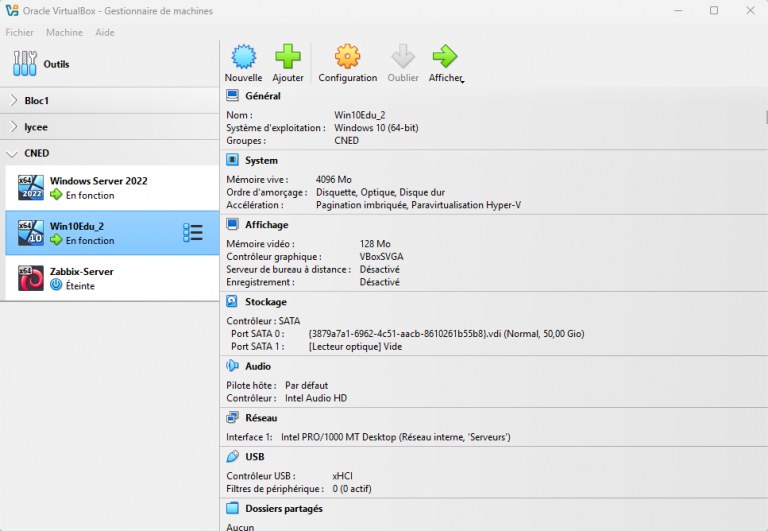This screenshot has height=531, width=768.
Task: Open the Machine menu
Action: (x=64, y=33)
